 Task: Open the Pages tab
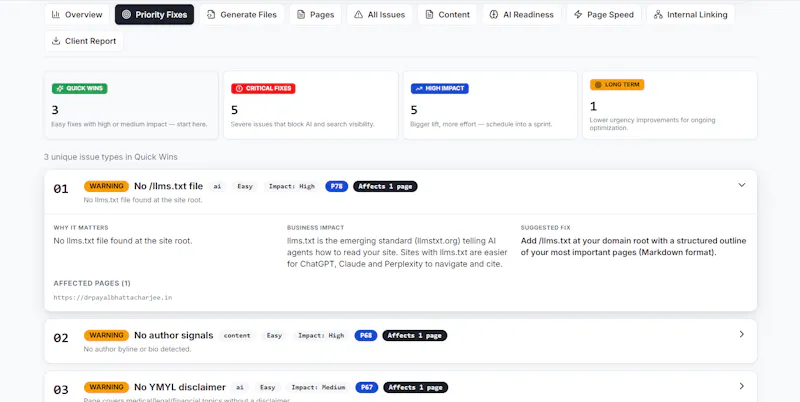click(x=315, y=15)
